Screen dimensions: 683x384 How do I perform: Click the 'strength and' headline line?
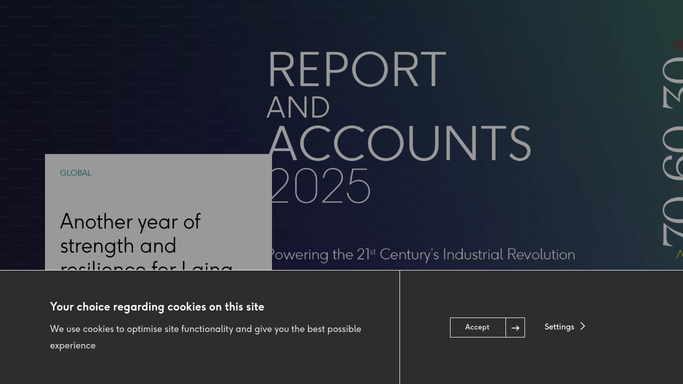[x=118, y=246]
